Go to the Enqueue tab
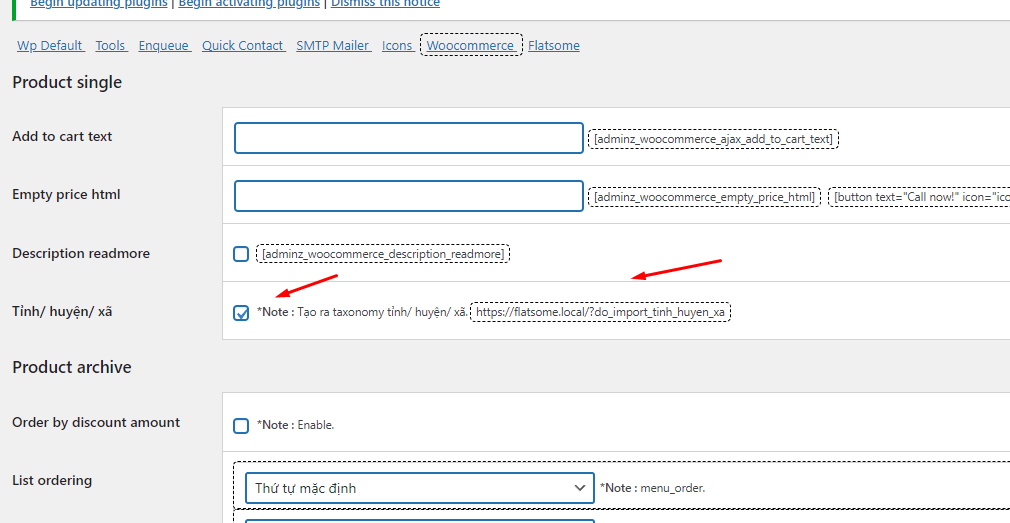Viewport: 1010px width, 523px height. (x=164, y=46)
